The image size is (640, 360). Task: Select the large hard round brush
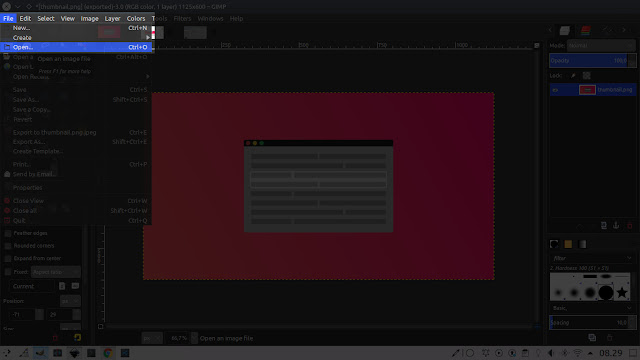click(606, 292)
